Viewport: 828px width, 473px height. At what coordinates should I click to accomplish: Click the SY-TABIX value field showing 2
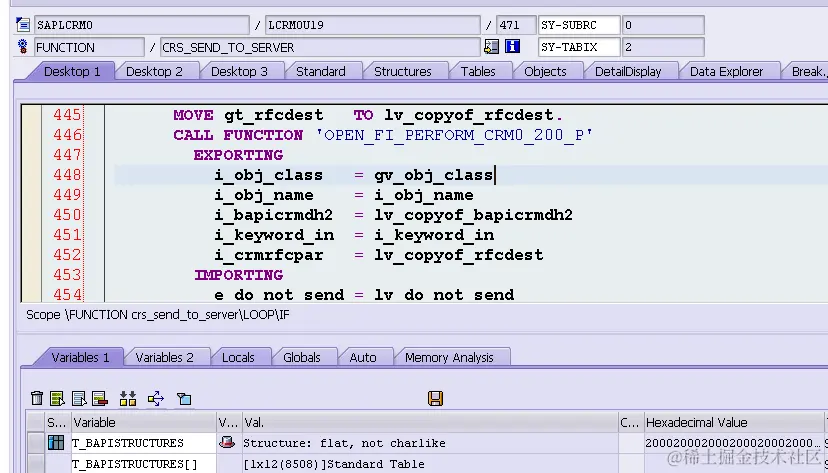pyautogui.click(x=663, y=47)
